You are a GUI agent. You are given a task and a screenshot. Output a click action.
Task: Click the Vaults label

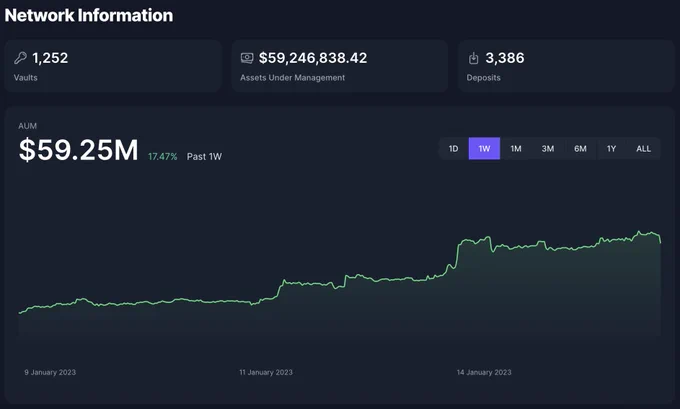click(x=26, y=78)
